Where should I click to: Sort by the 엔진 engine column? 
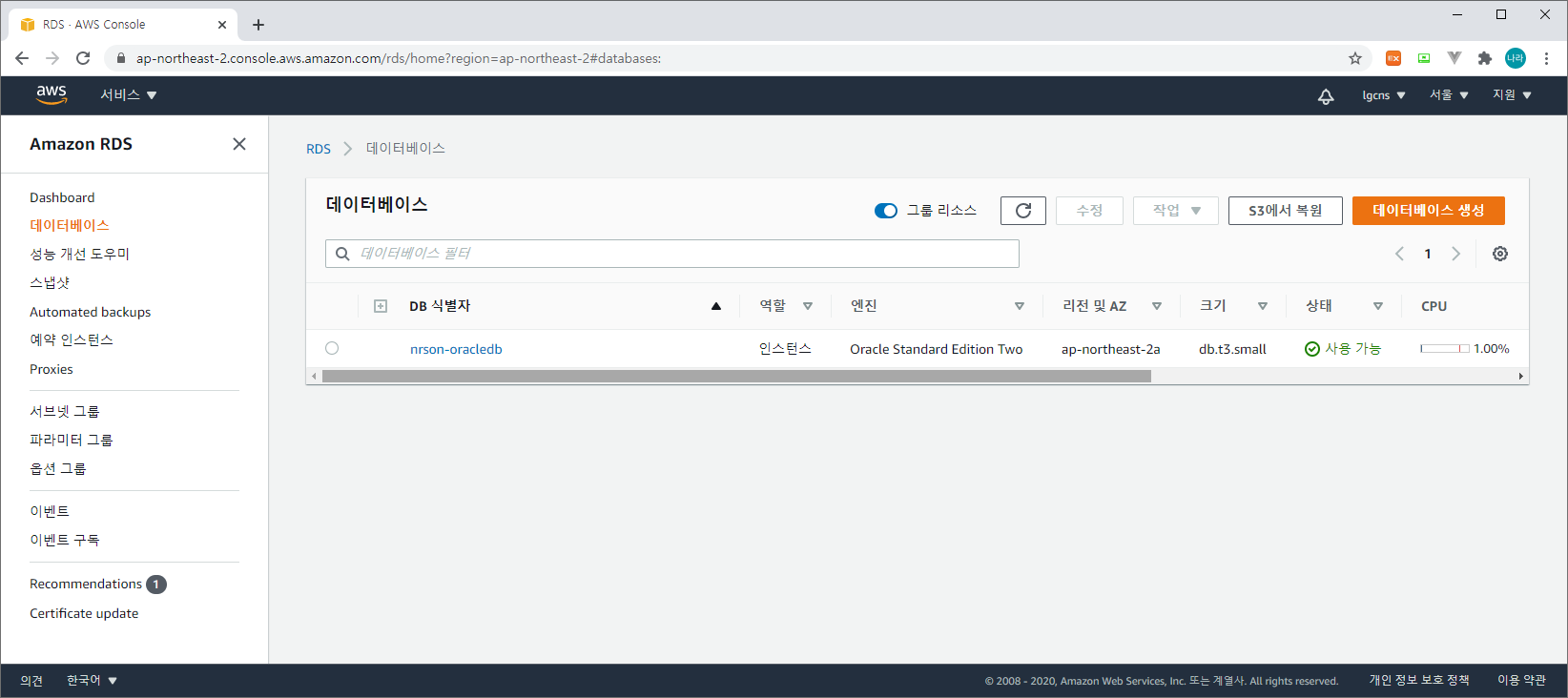[1020, 306]
